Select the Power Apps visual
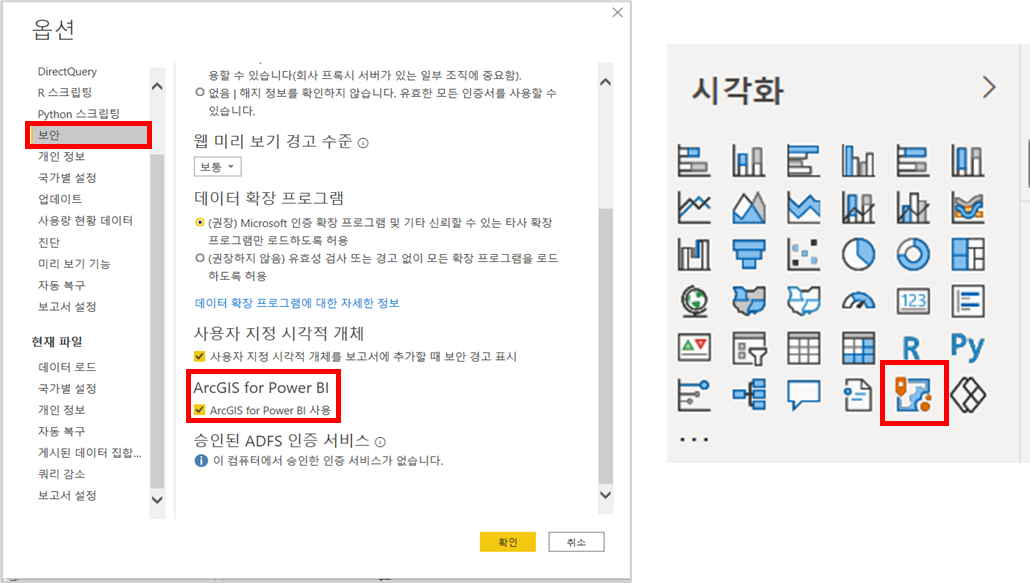The height and width of the screenshot is (583, 1030). pos(968,394)
